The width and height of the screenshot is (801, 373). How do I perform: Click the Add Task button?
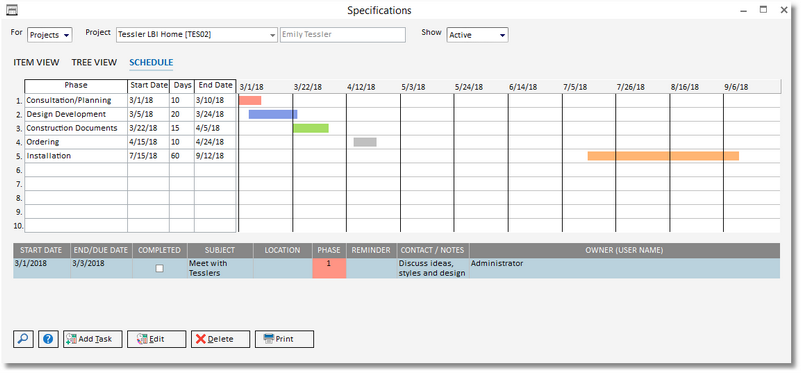pyautogui.click(x=93, y=339)
